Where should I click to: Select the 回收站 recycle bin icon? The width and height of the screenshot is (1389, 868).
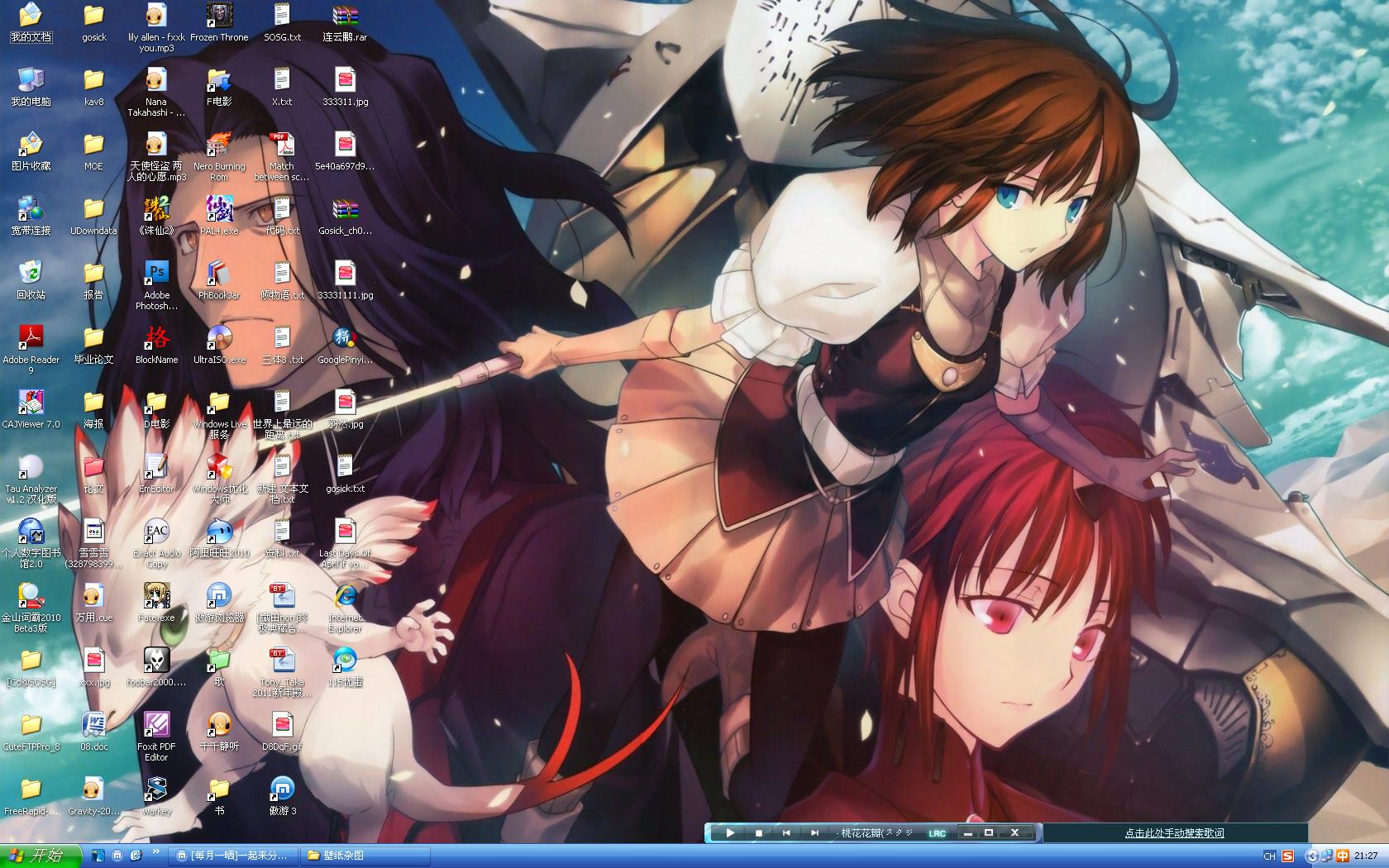coord(31,279)
